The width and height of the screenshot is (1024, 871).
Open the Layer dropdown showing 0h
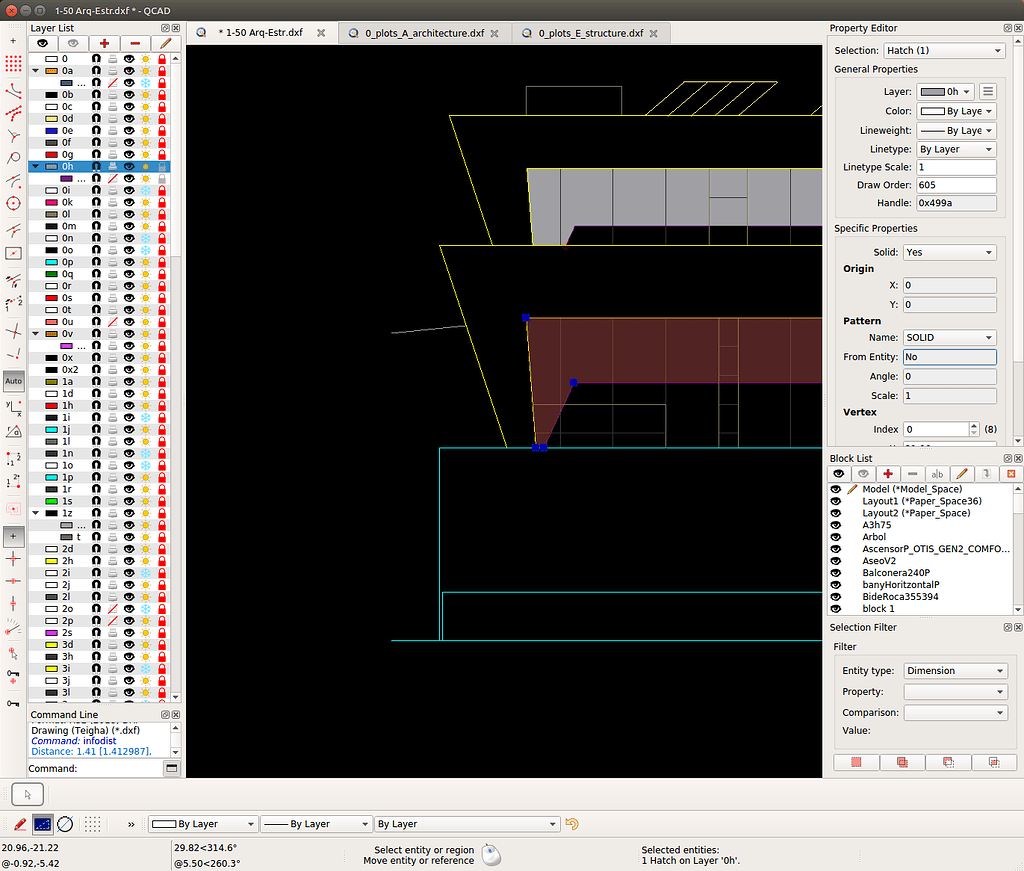tap(946, 91)
